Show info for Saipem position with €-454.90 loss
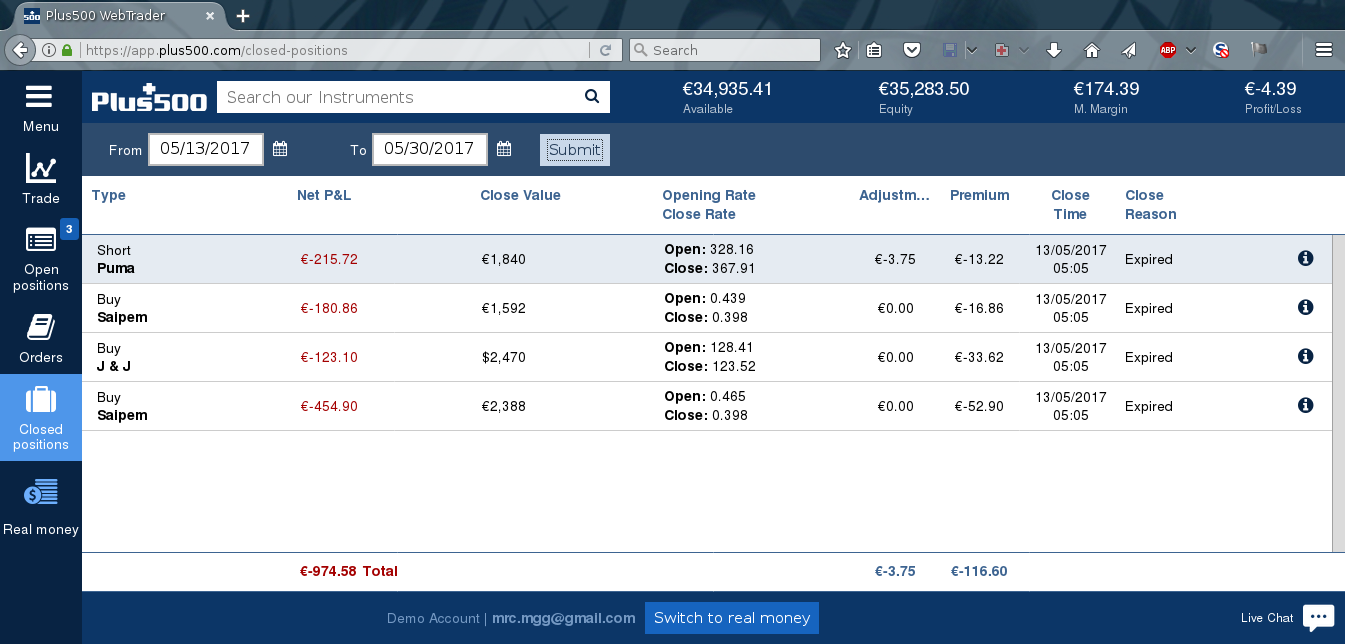The height and width of the screenshot is (644, 1345). pos(1305,405)
